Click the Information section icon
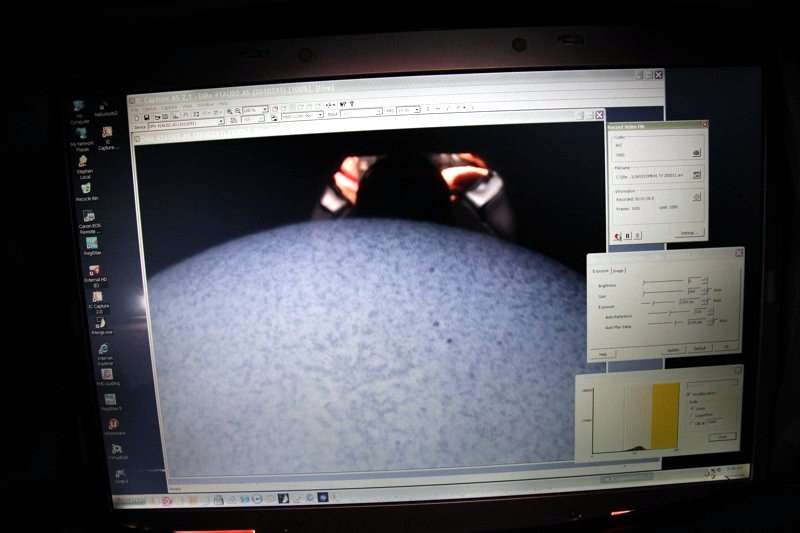 696,196
